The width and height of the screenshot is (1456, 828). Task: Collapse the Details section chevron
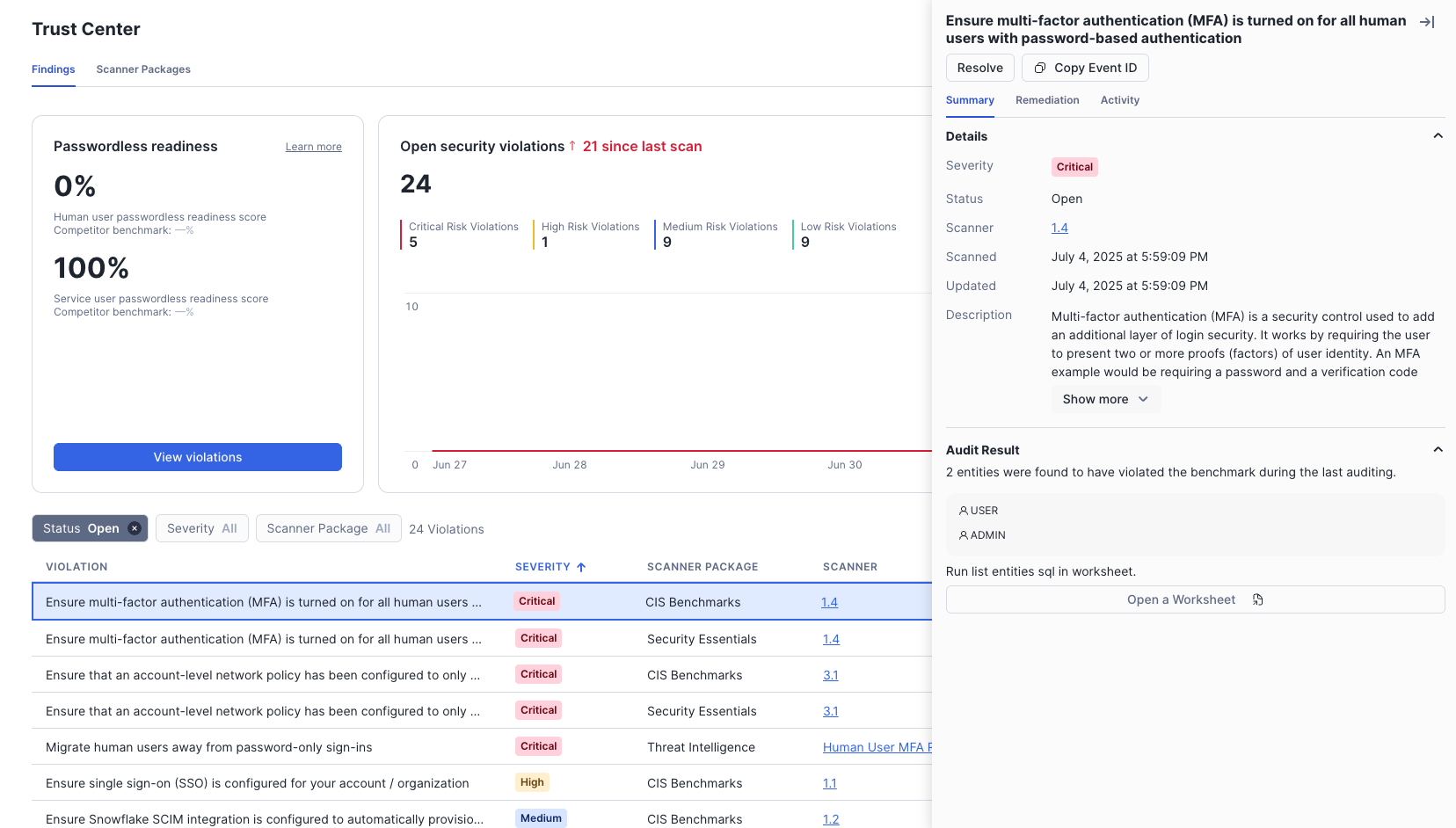coord(1438,135)
